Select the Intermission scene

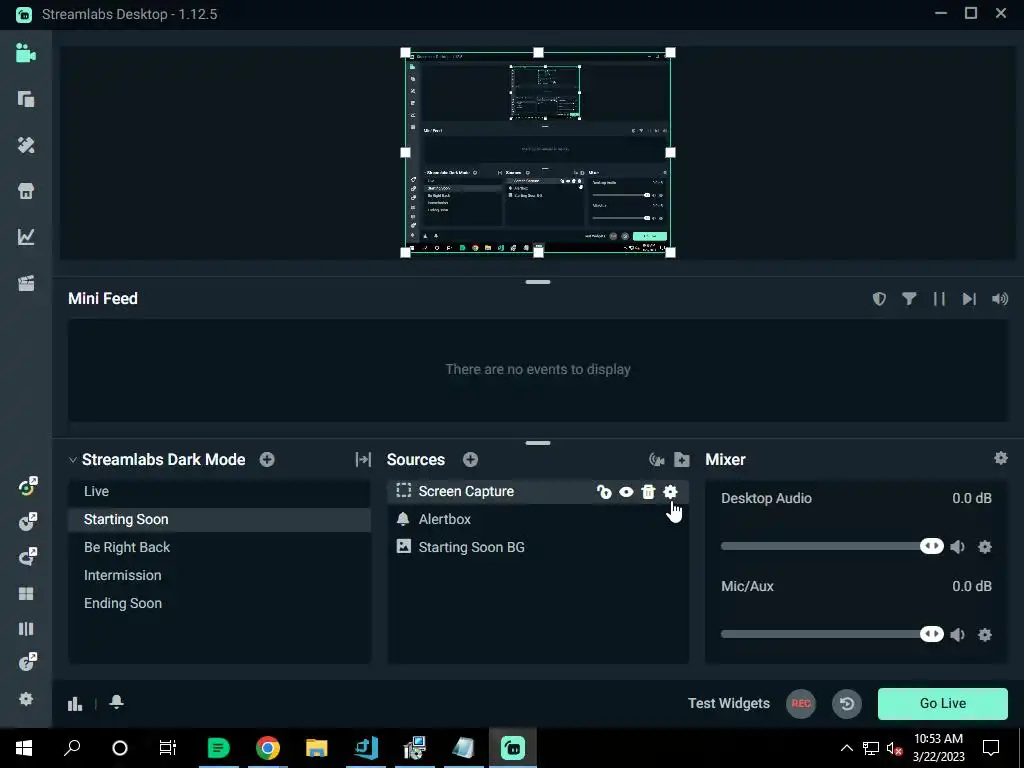pos(219,575)
